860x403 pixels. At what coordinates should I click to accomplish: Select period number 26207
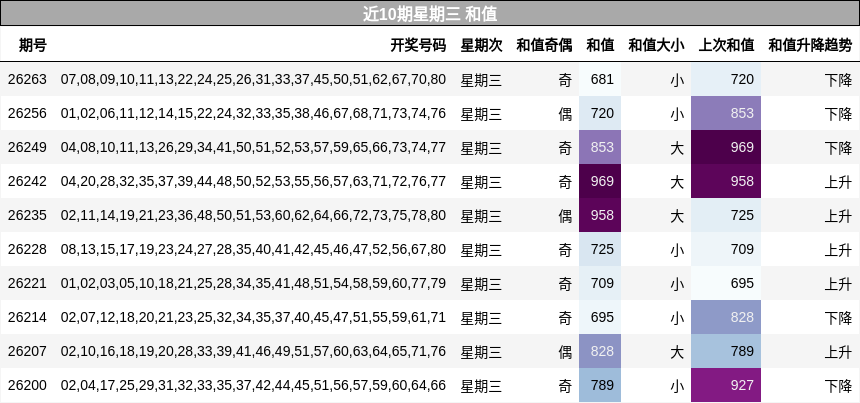click(x=27, y=351)
